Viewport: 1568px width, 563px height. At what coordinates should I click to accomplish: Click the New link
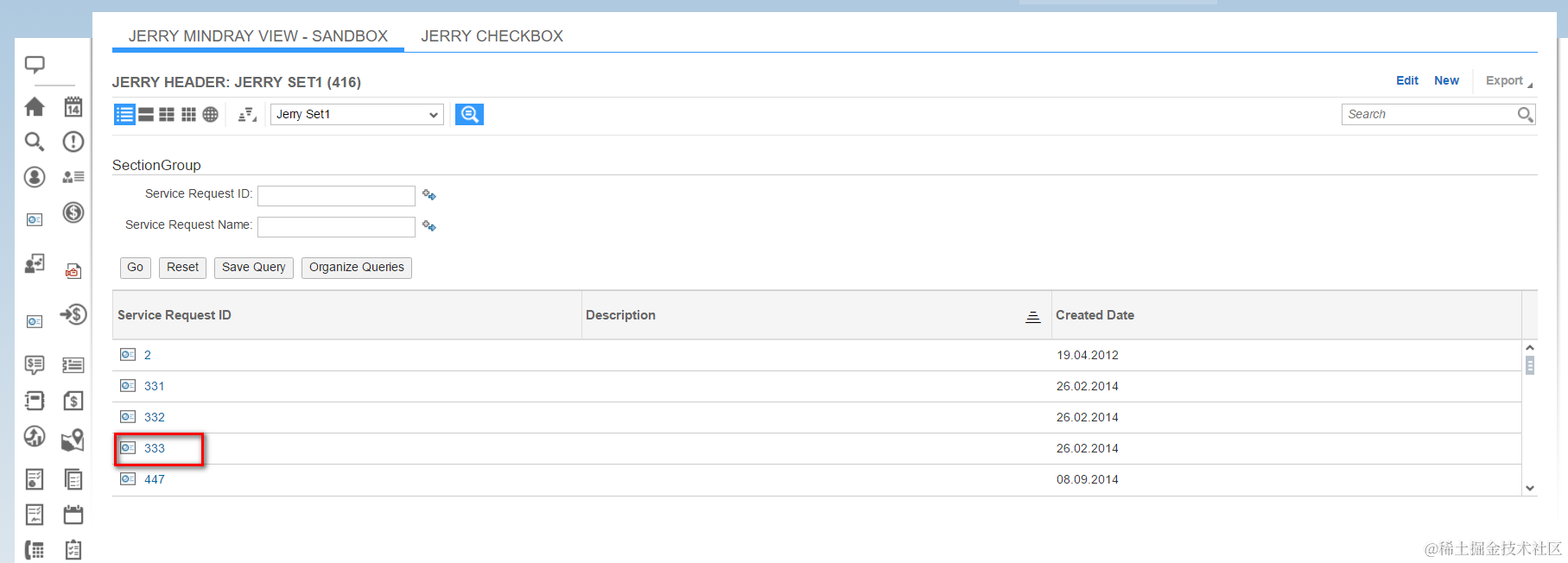click(1446, 80)
